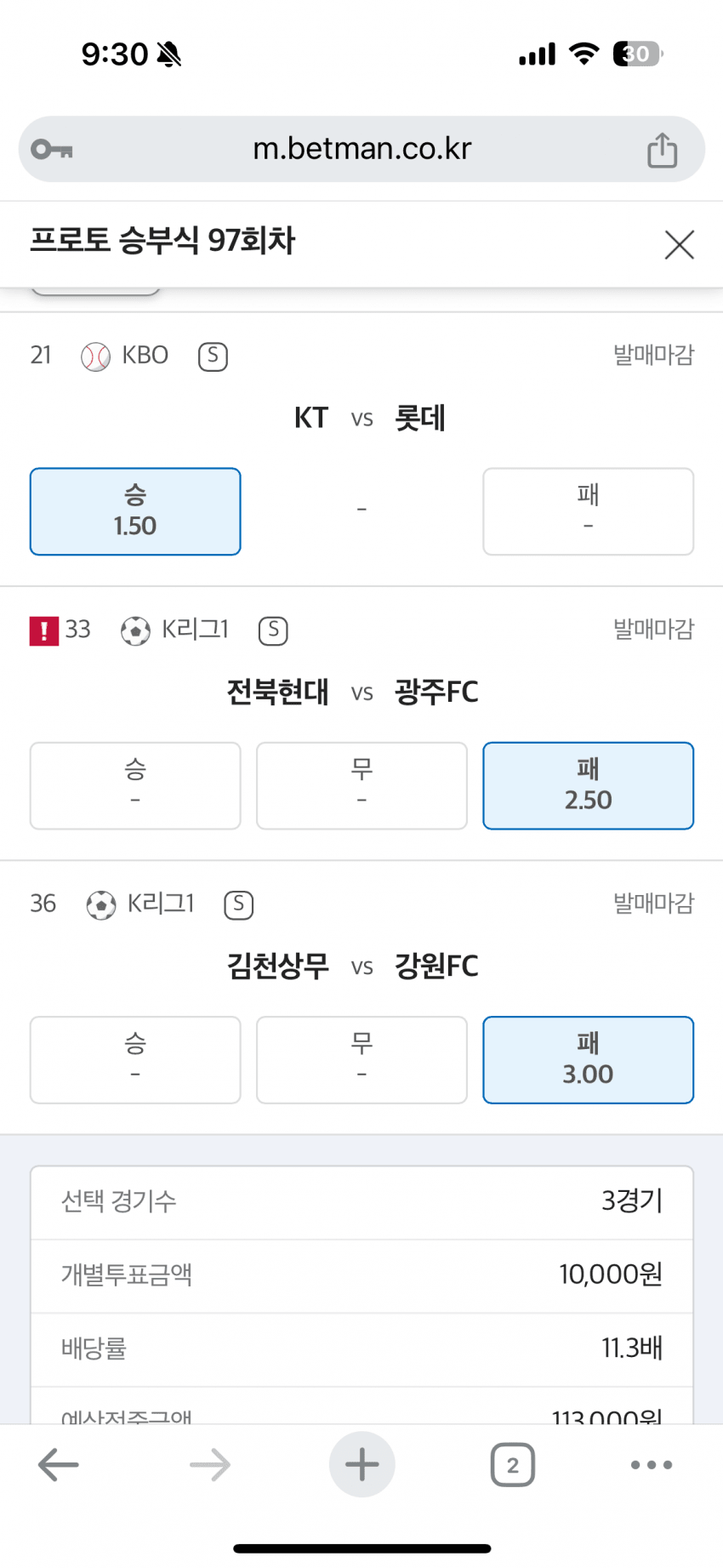Open the browser three-dot menu
723x1568 pixels.
click(x=652, y=1464)
